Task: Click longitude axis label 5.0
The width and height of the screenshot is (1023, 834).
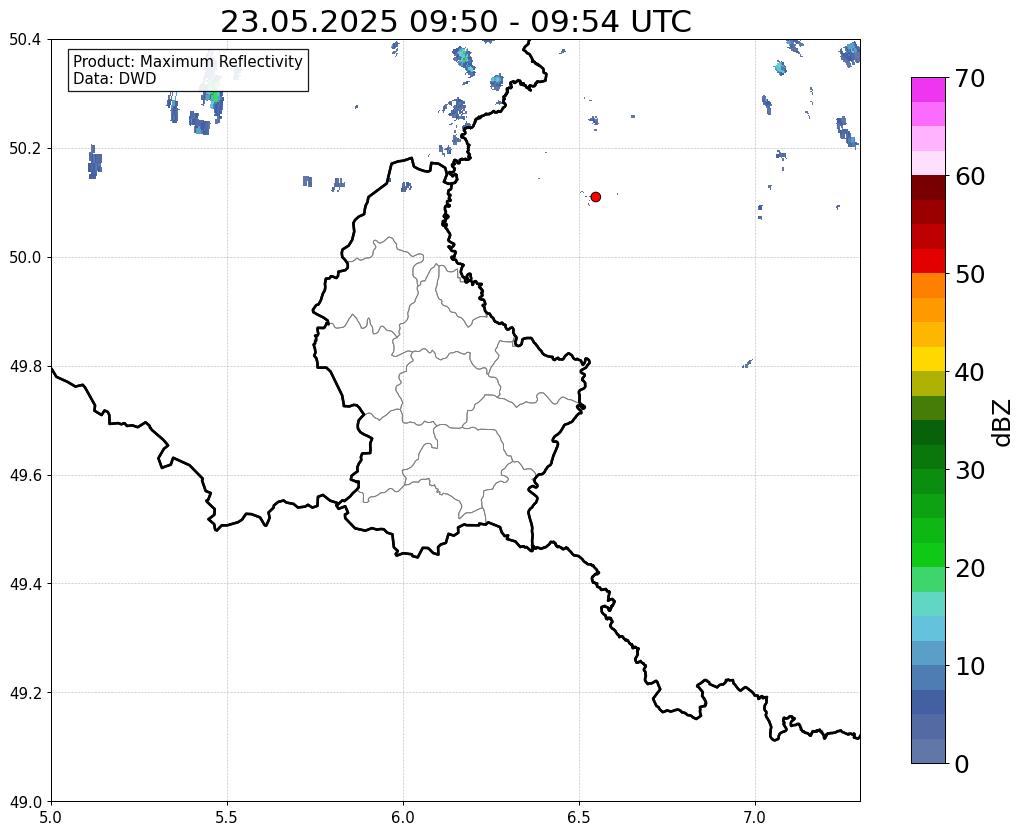Action: point(51,818)
